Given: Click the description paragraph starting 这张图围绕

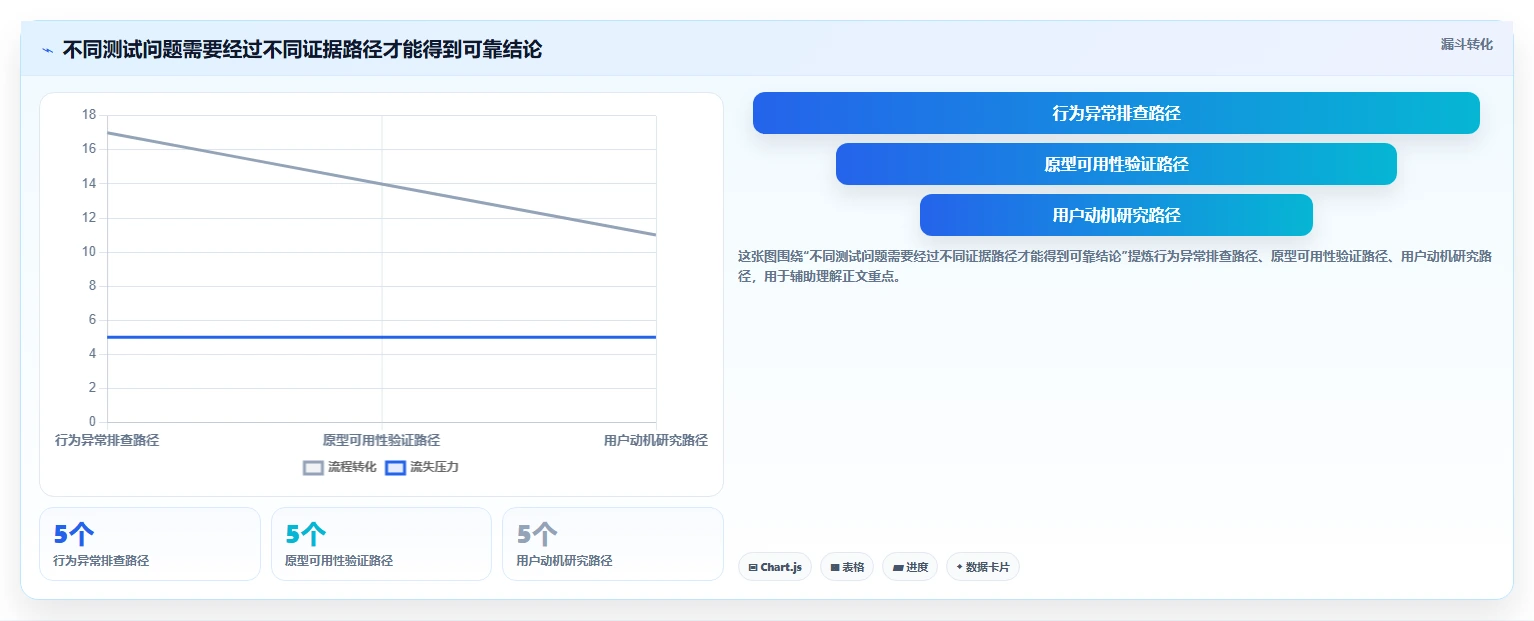Looking at the screenshot, I should coord(1115,266).
